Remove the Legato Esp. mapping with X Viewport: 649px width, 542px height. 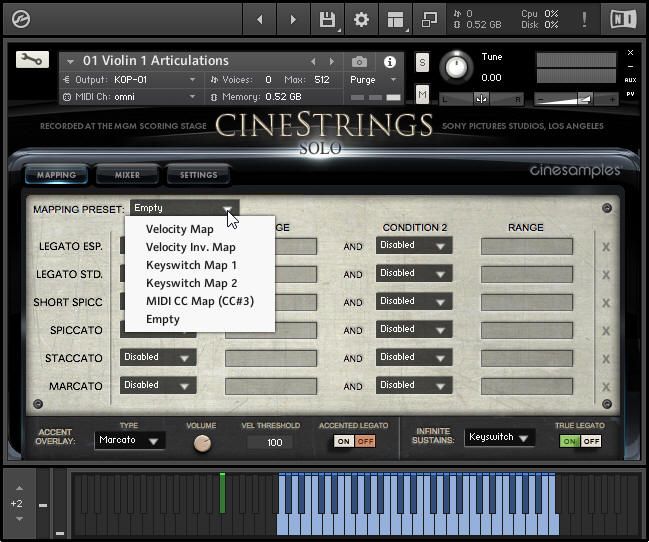[606, 247]
